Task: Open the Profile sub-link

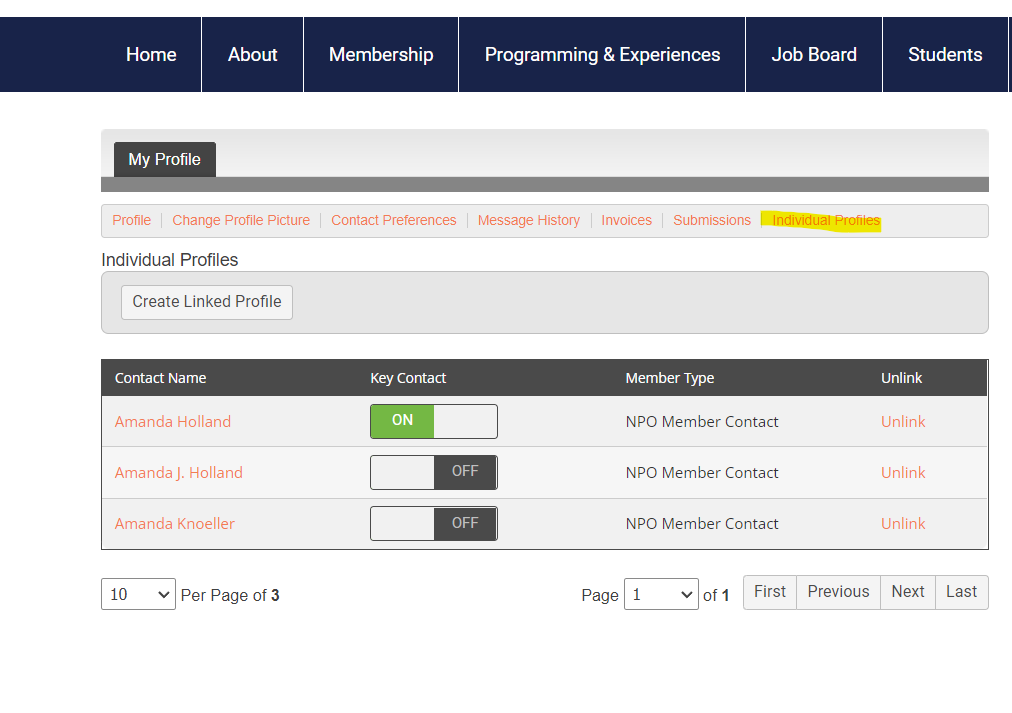Action: click(x=132, y=221)
